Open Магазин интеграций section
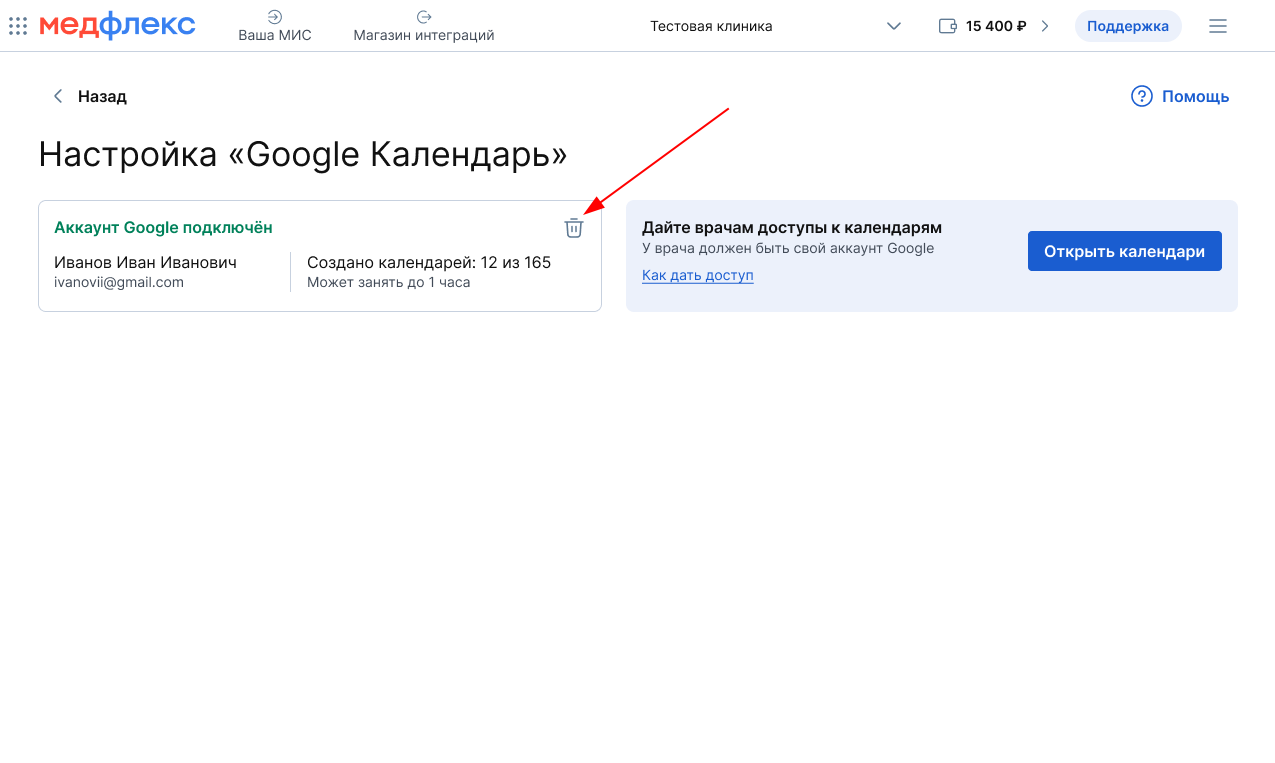The height and width of the screenshot is (763, 1275). click(x=424, y=35)
